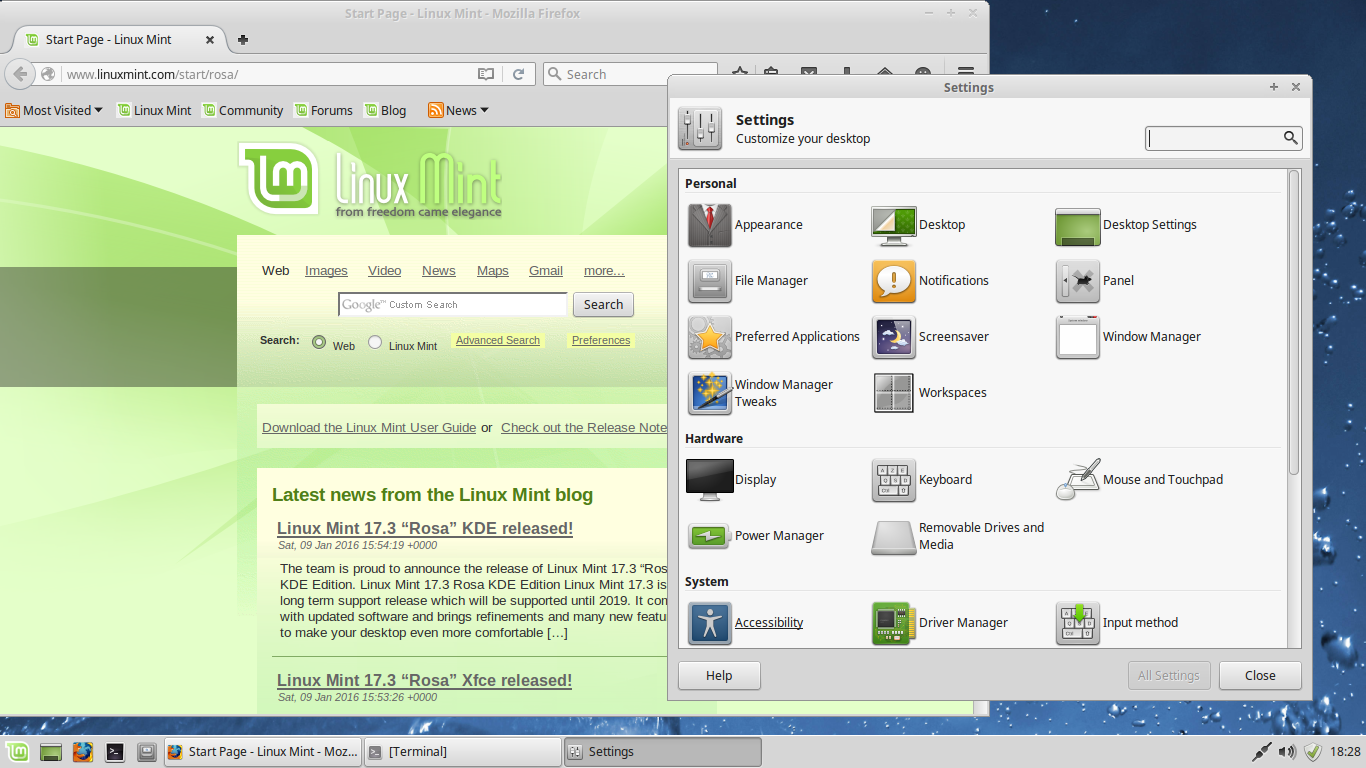Open Download the Linux Mint User Guide link

(x=369, y=428)
